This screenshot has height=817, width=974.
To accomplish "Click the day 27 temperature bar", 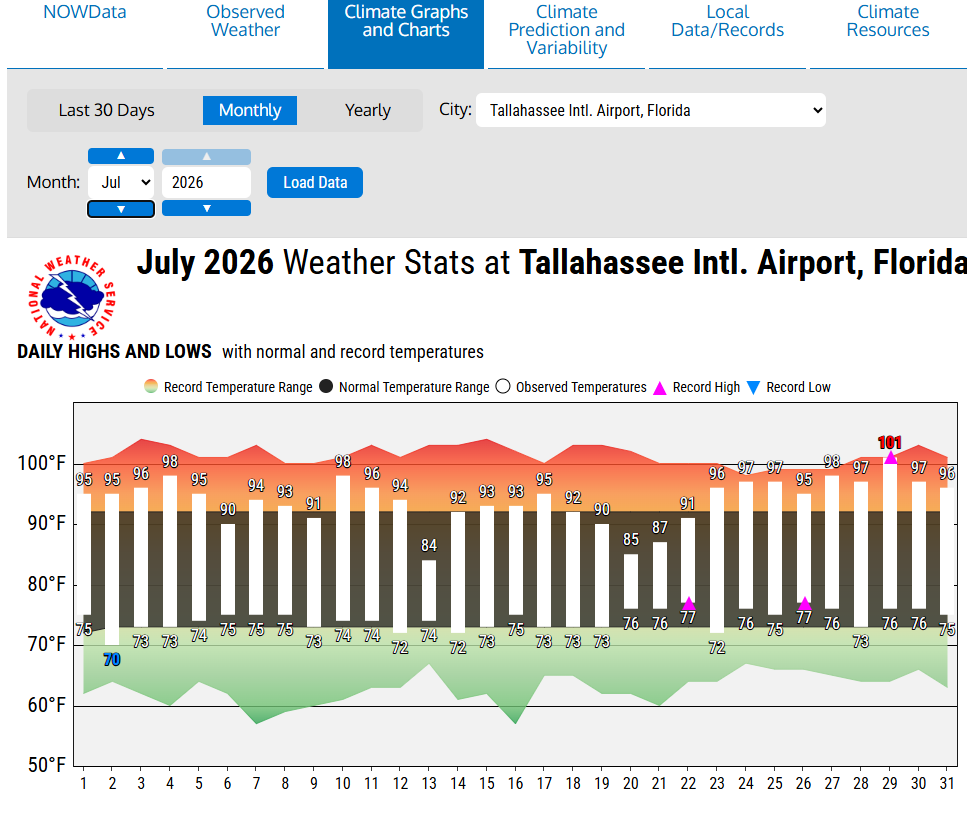I will 832,542.
